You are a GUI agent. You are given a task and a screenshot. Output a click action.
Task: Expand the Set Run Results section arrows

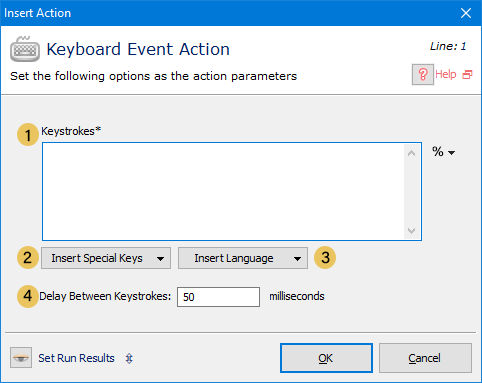coord(129,359)
